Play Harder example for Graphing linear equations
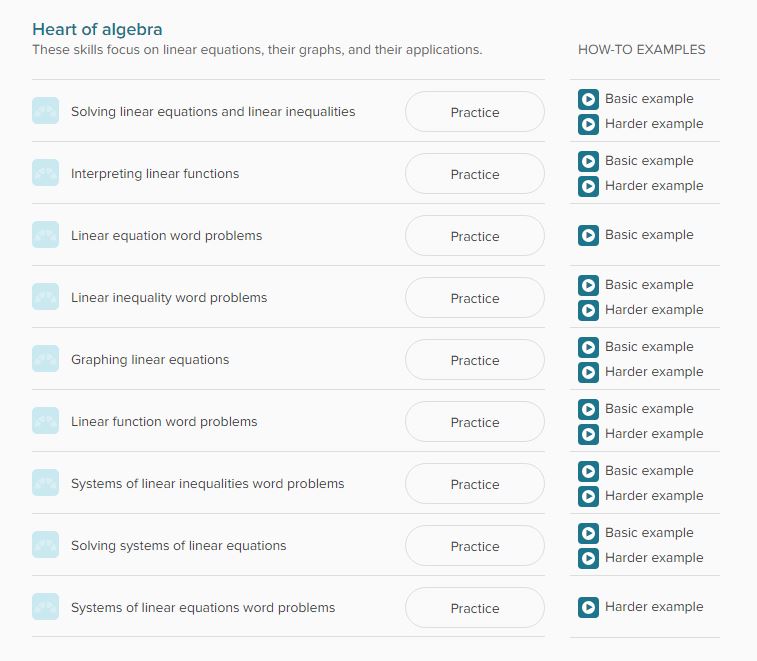This screenshot has height=661, width=757. [x=589, y=372]
